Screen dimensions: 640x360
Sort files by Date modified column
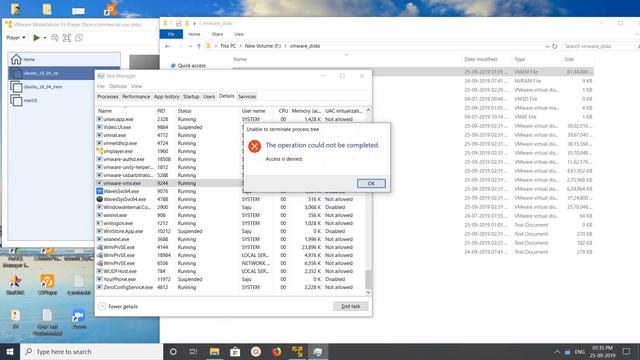pyautogui.click(x=481, y=59)
